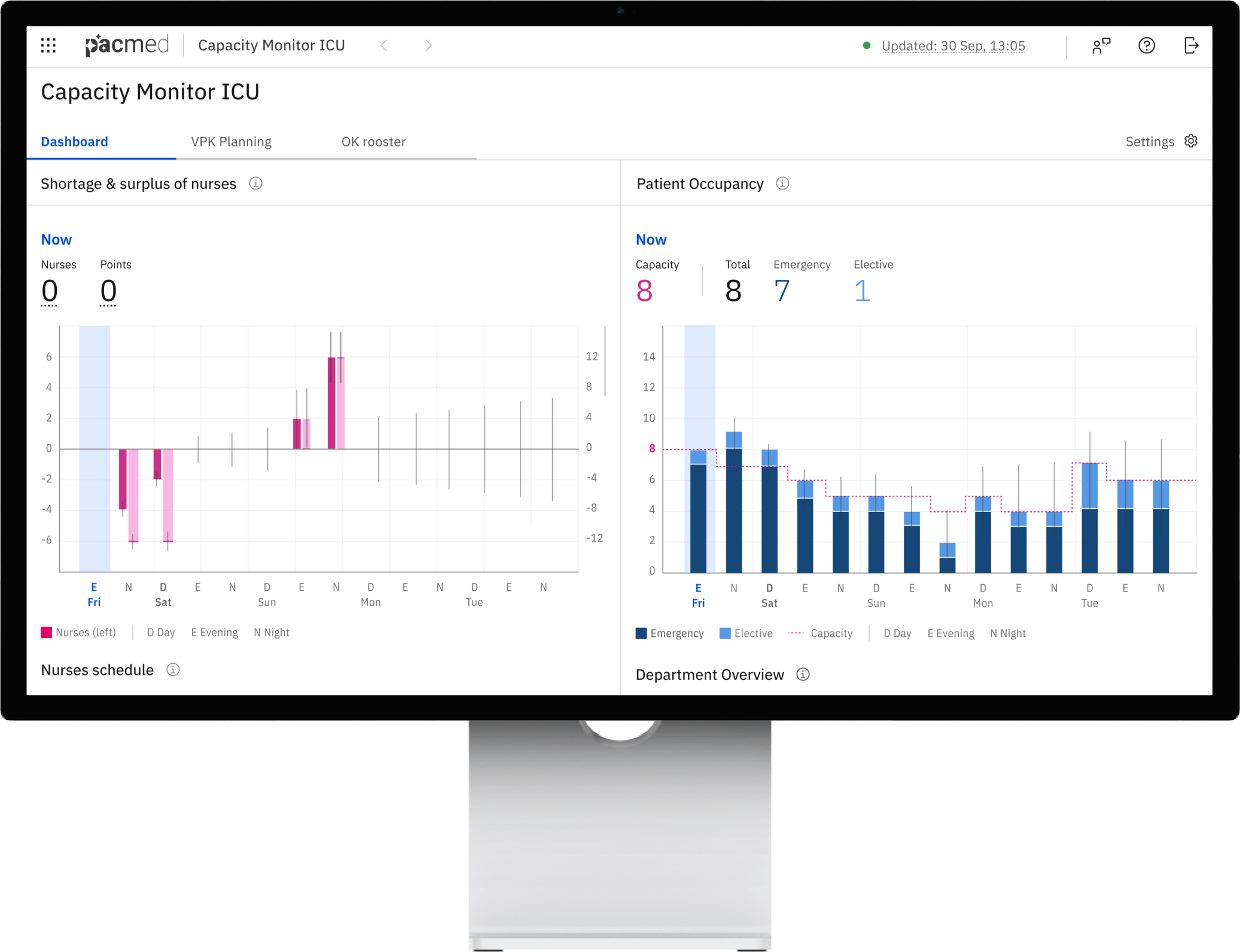Image resolution: width=1240 pixels, height=952 pixels.
Task: Click the help question mark icon
Action: pos(1146,45)
